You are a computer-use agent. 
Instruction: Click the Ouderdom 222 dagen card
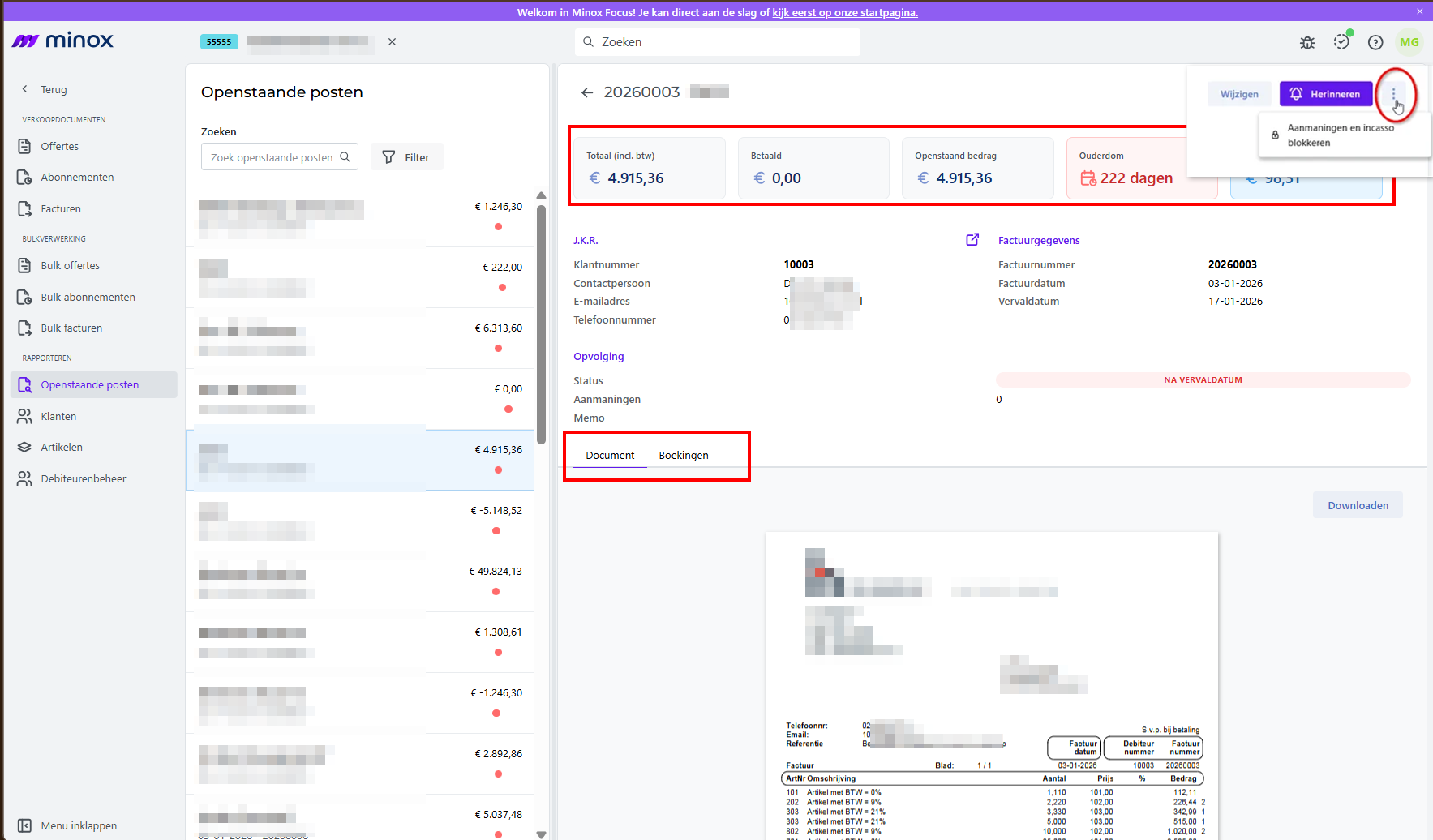coord(1142,168)
